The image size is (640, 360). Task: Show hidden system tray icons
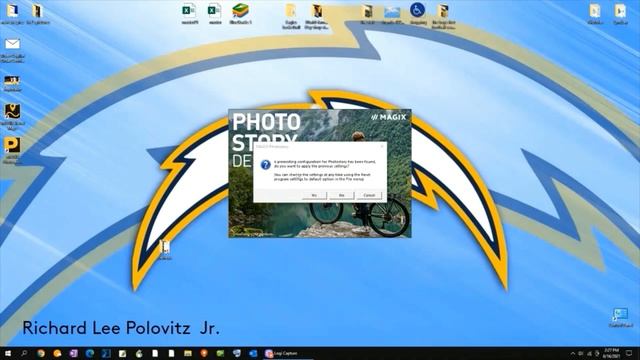coord(573,353)
